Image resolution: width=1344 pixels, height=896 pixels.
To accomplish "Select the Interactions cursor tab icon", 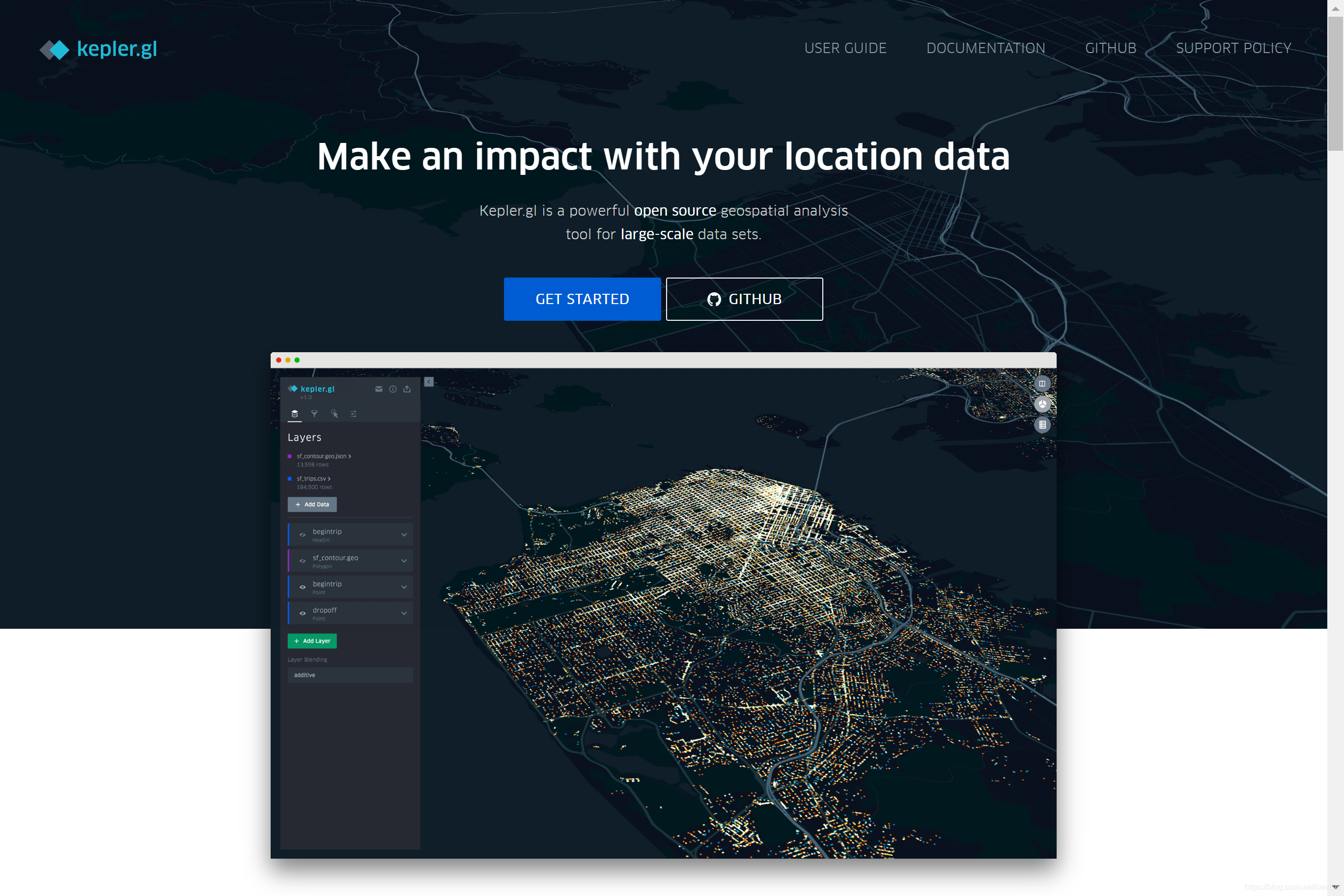I will click(335, 414).
